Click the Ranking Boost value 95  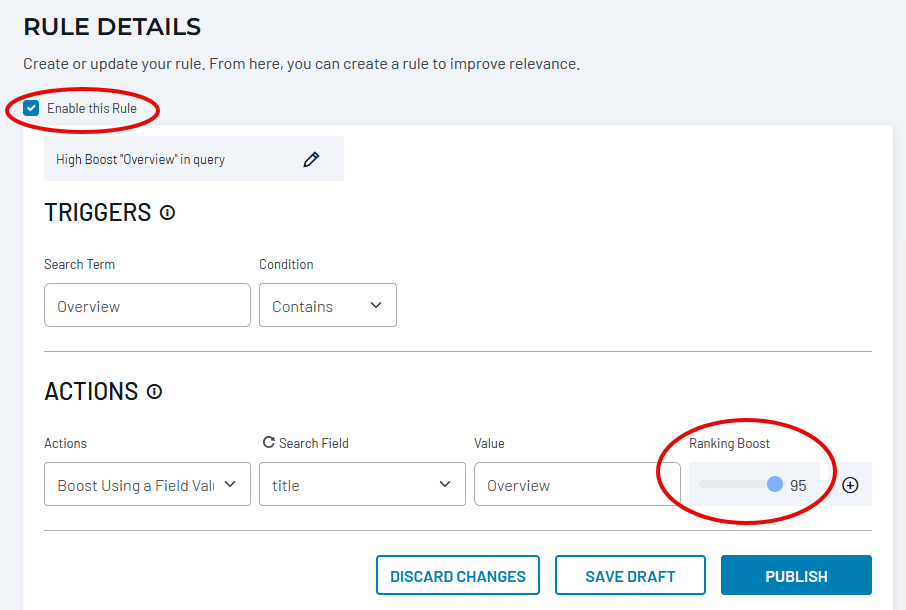(798, 486)
